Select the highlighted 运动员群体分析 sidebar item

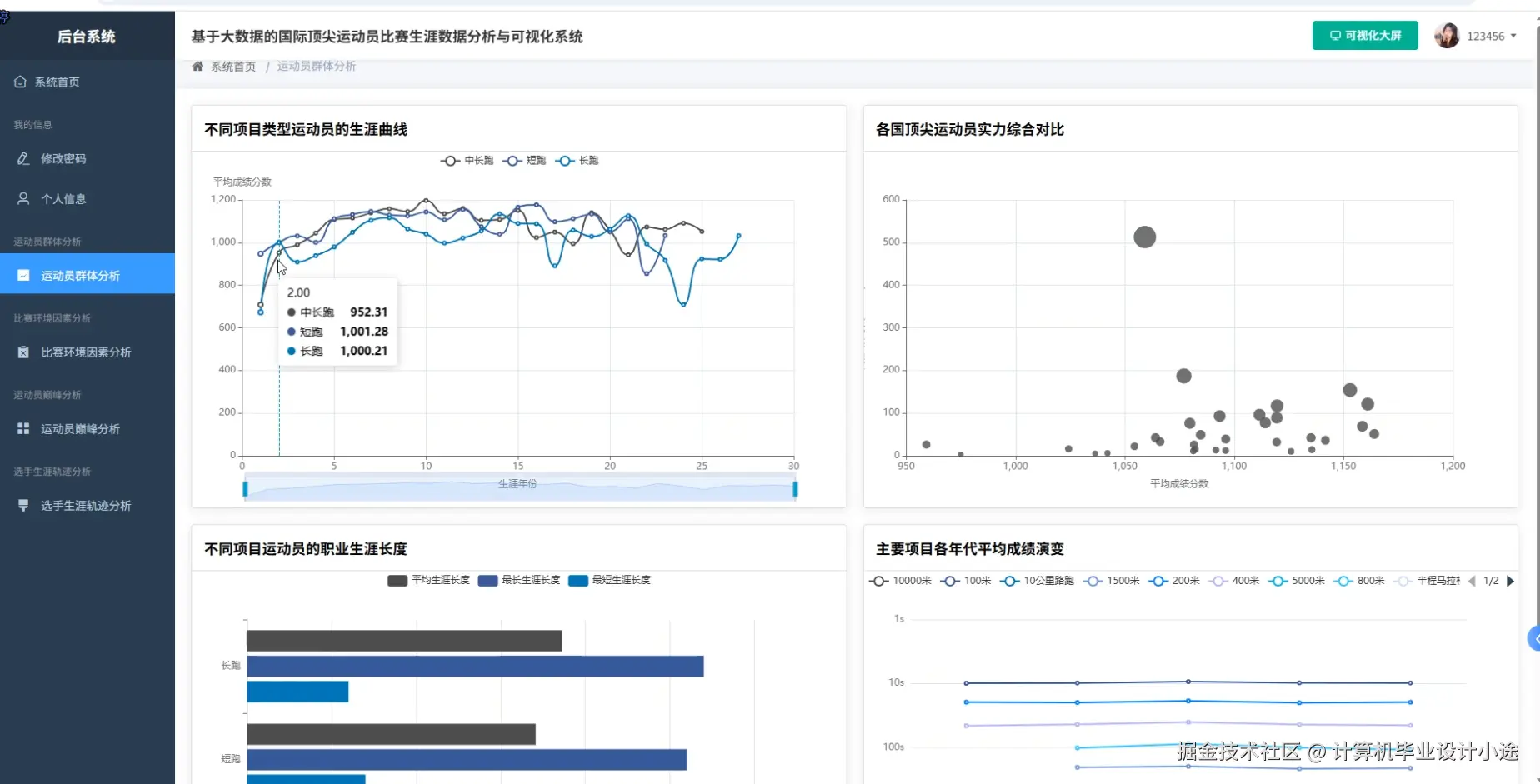(x=87, y=275)
